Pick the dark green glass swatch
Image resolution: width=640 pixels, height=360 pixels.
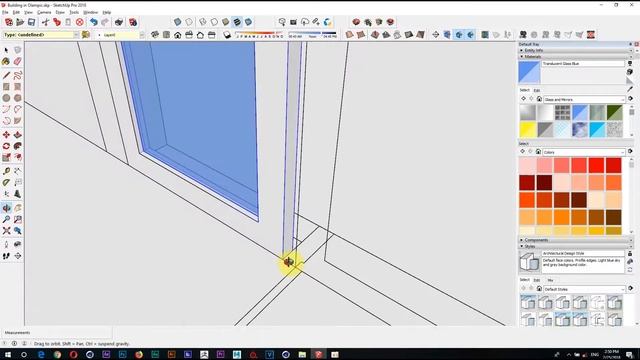click(614, 113)
